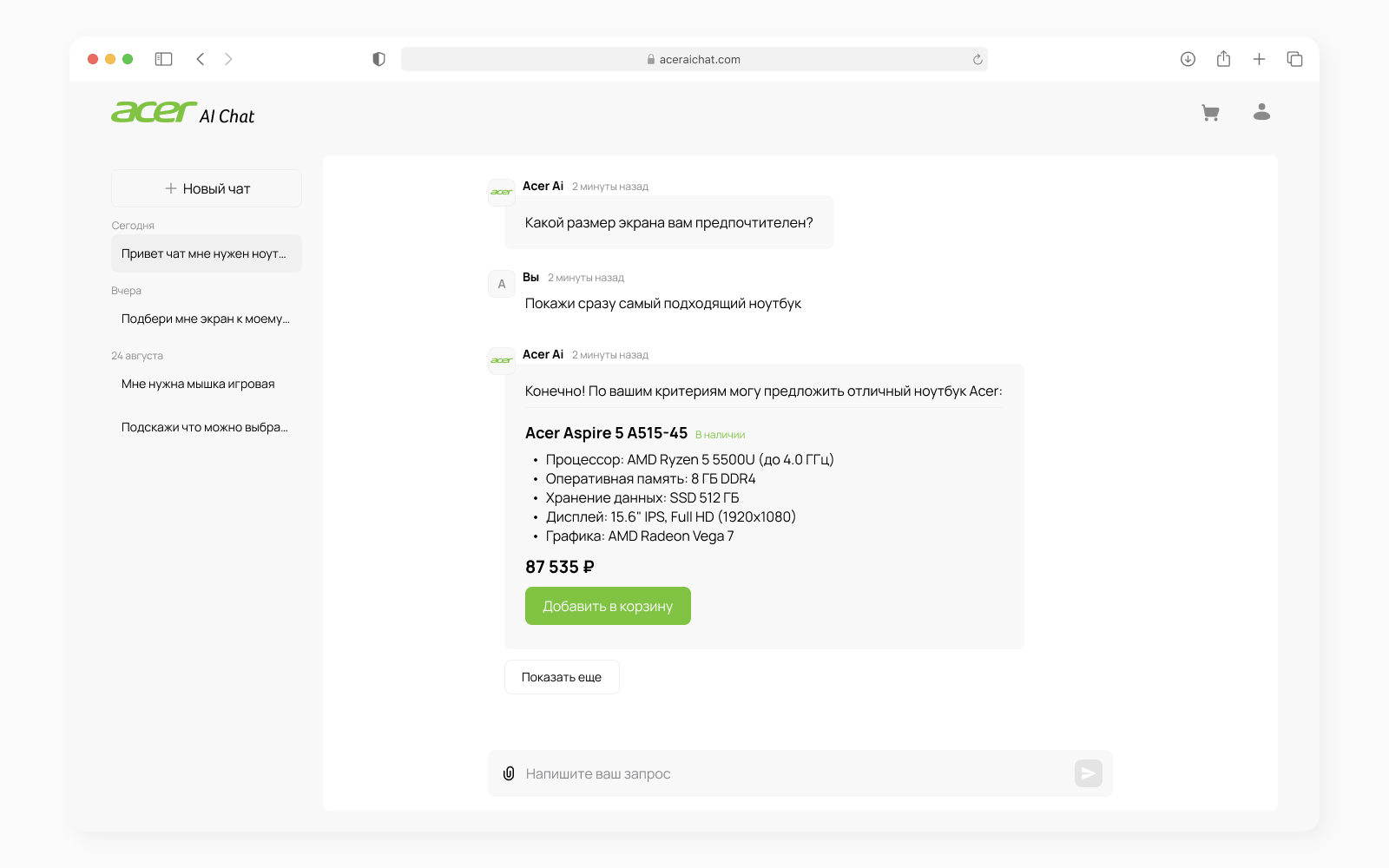Open chat Привет чат мне нужен ноут

coord(206,253)
